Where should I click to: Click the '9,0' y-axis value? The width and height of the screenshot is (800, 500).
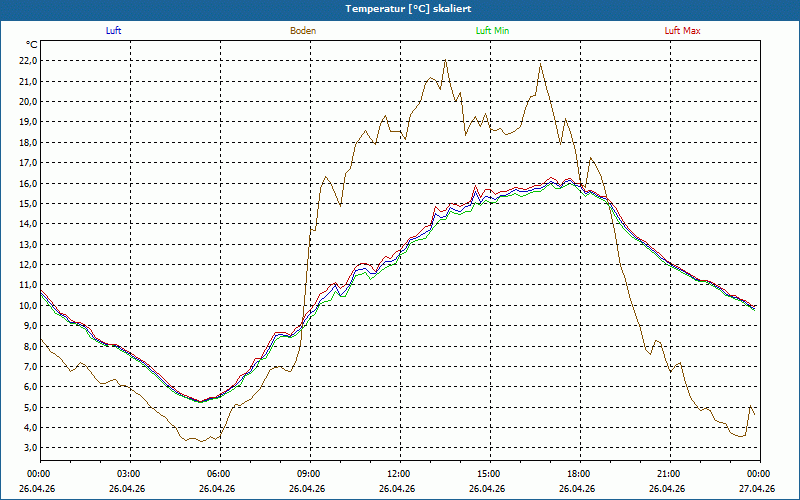click(x=31, y=326)
